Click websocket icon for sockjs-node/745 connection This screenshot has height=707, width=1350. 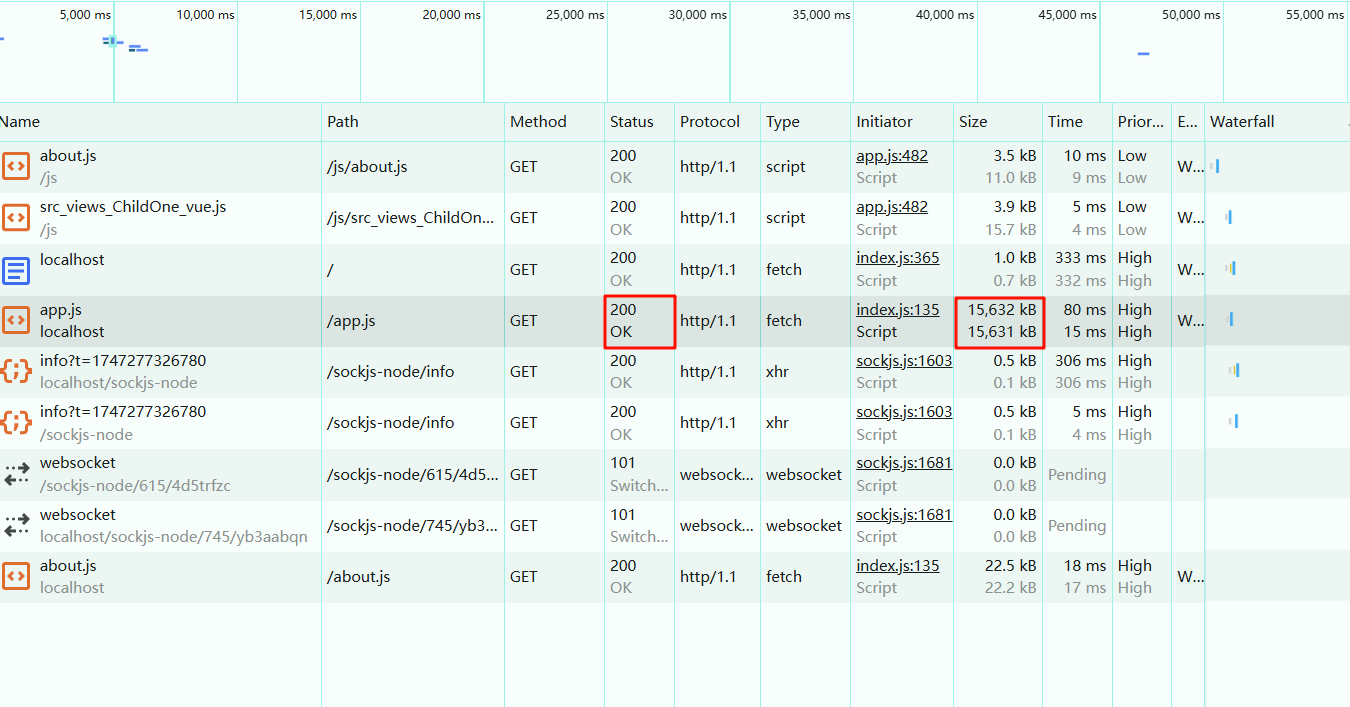[x=16, y=525]
